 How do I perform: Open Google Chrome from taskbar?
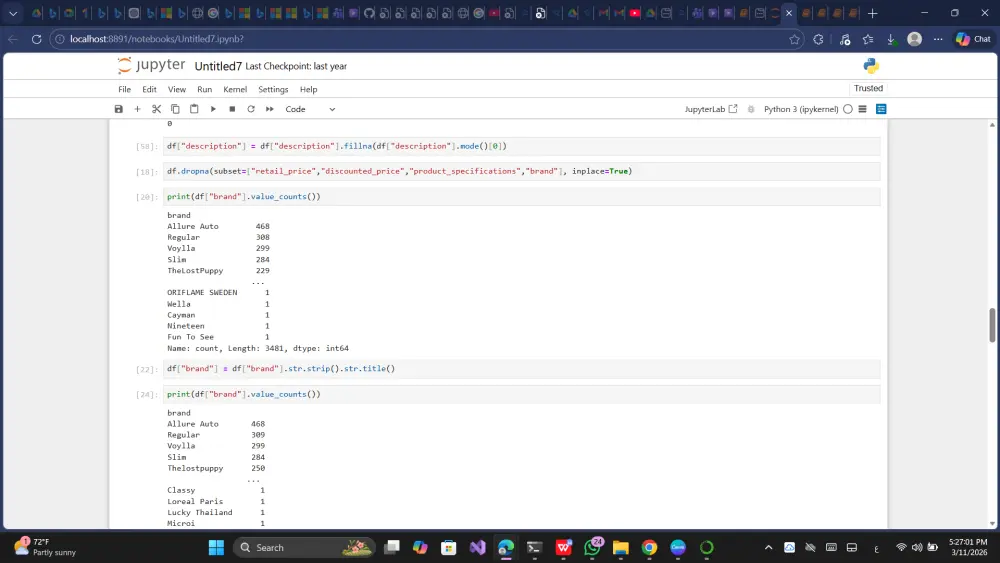(649, 547)
